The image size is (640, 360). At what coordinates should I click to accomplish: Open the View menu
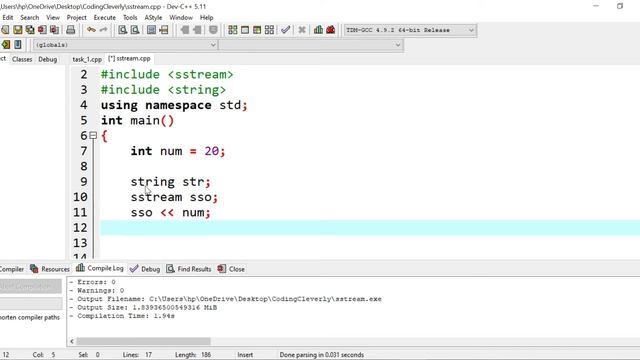coord(53,18)
